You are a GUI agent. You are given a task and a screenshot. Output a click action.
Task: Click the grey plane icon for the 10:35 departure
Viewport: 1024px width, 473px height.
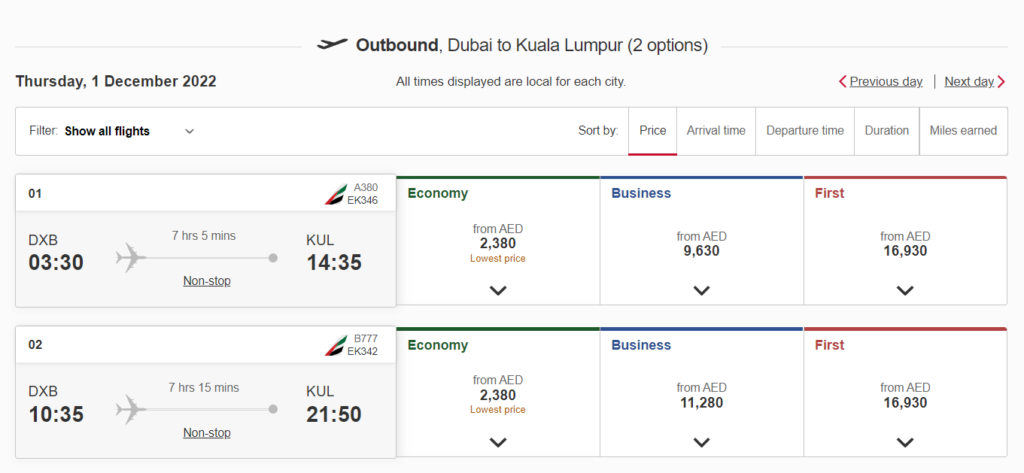tap(131, 410)
